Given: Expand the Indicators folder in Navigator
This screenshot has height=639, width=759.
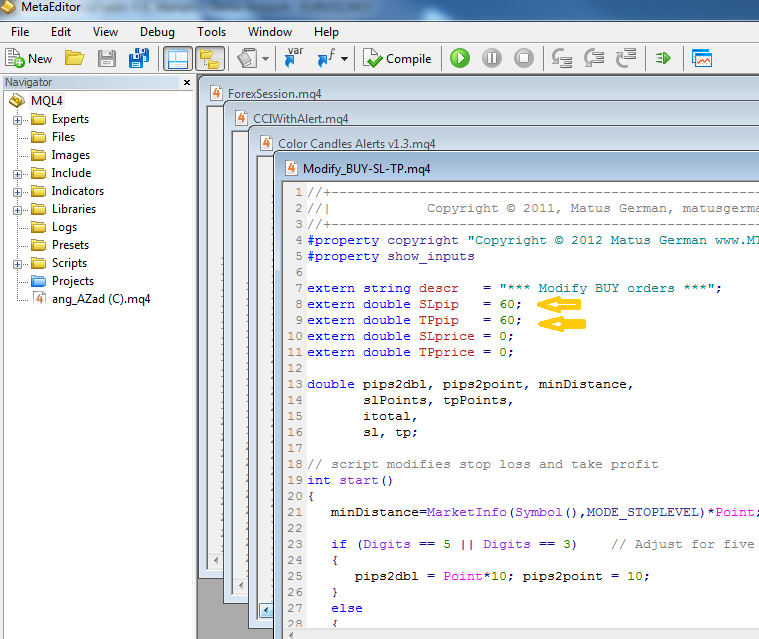Looking at the screenshot, I should coord(17,192).
